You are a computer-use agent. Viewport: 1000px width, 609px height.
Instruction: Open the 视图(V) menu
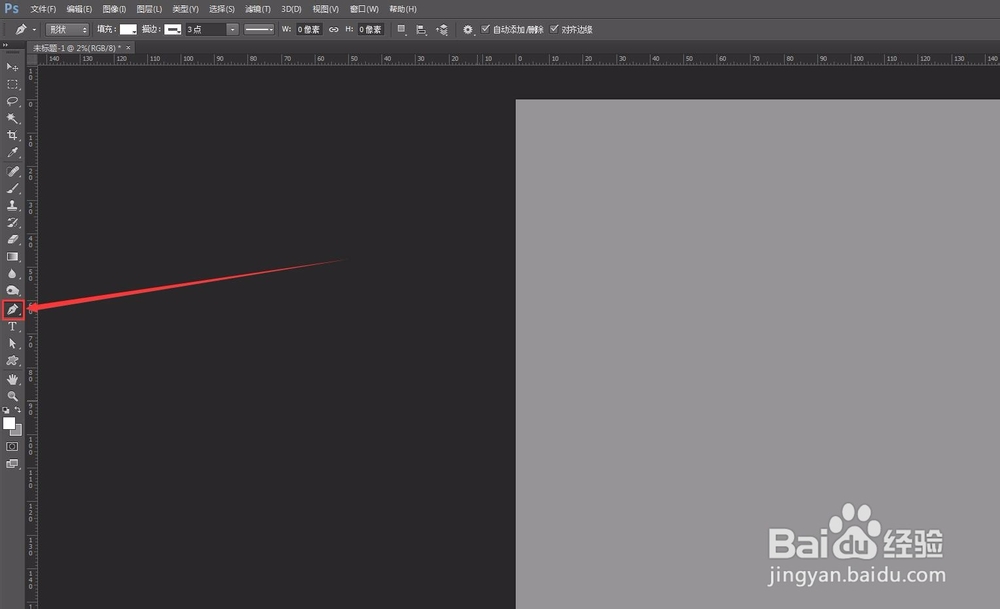tap(325, 9)
